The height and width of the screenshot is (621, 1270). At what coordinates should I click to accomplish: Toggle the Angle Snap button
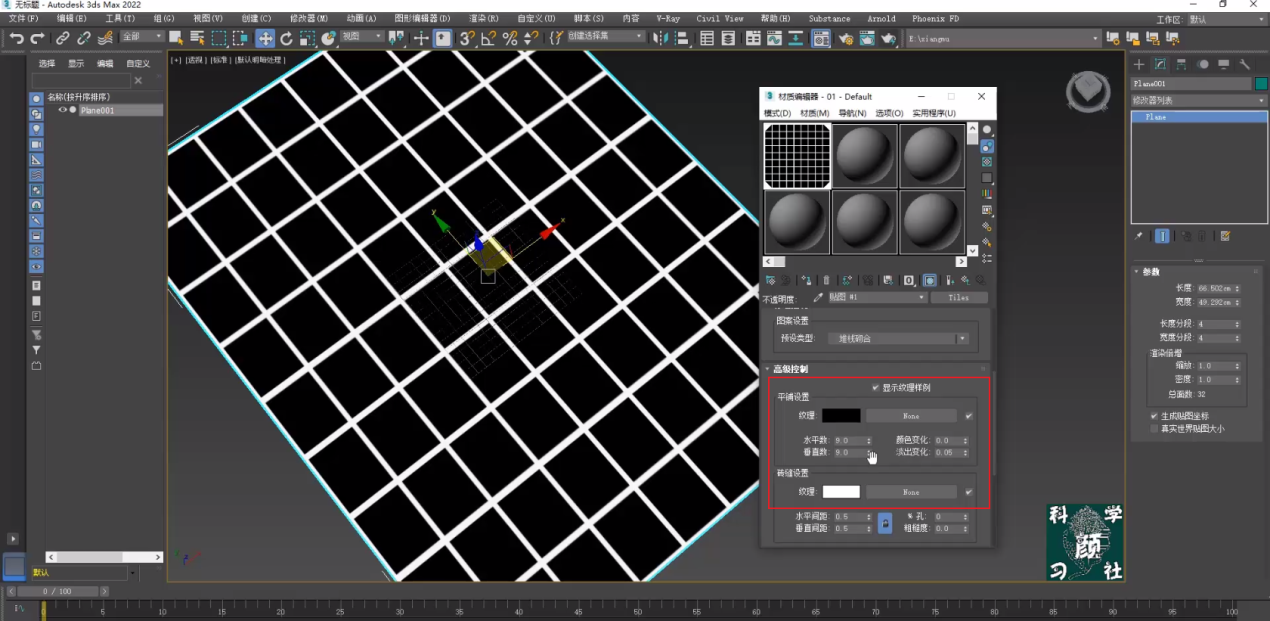pos(488,38)
